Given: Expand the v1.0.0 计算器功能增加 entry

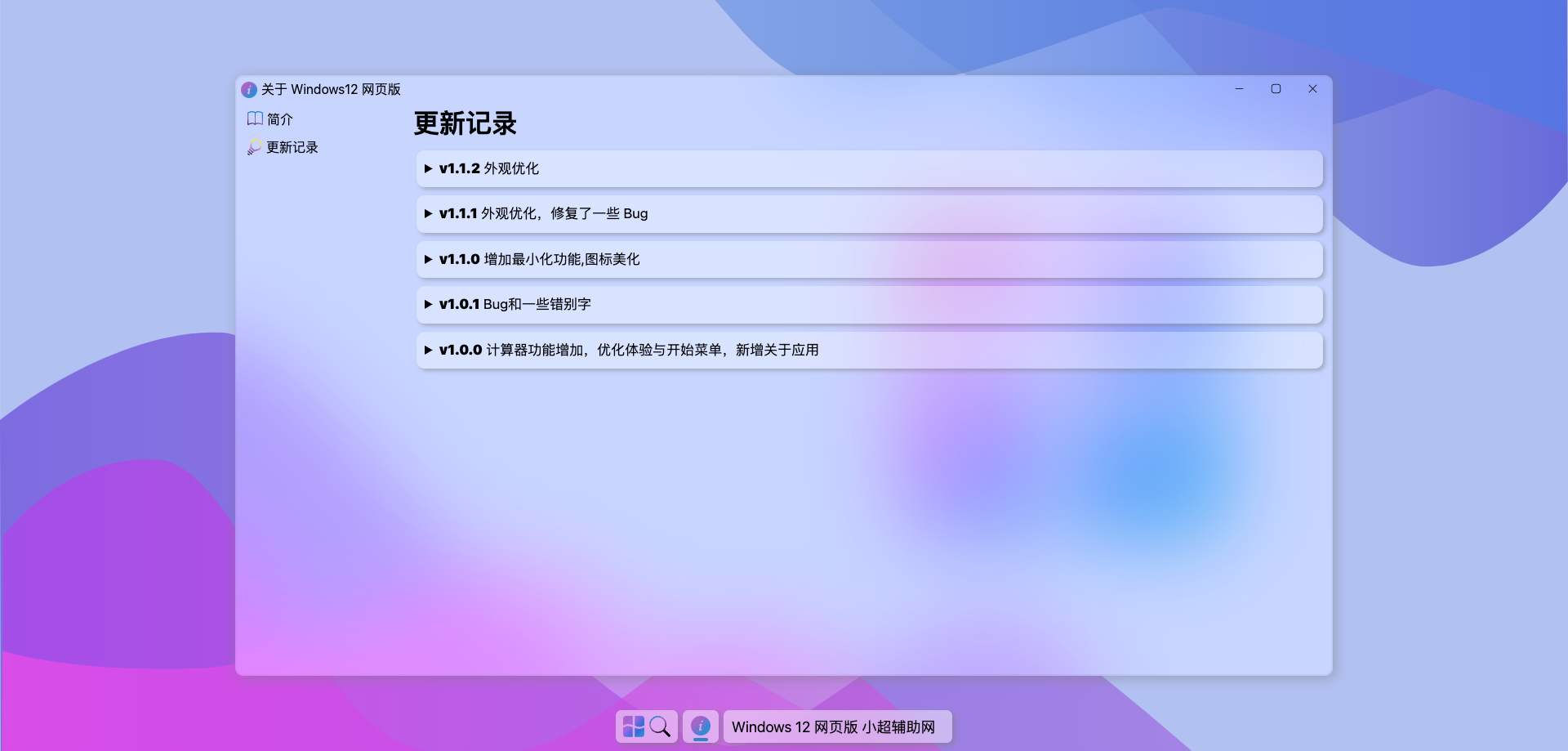Looking at the screenshot, I should click(869, 350).
